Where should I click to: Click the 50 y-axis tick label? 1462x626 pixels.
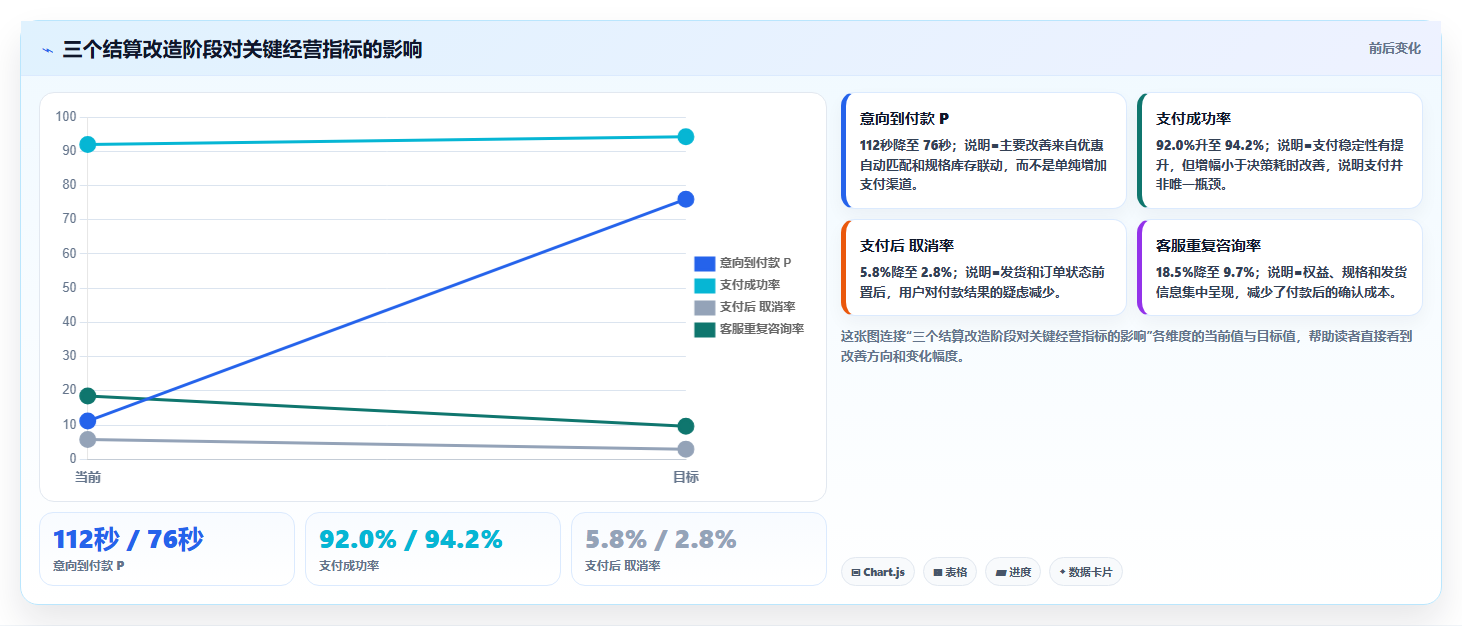click(69, 288)
